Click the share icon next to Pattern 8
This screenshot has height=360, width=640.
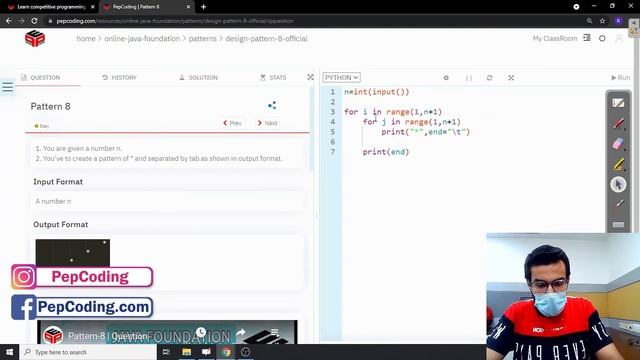tap(272, 106)
